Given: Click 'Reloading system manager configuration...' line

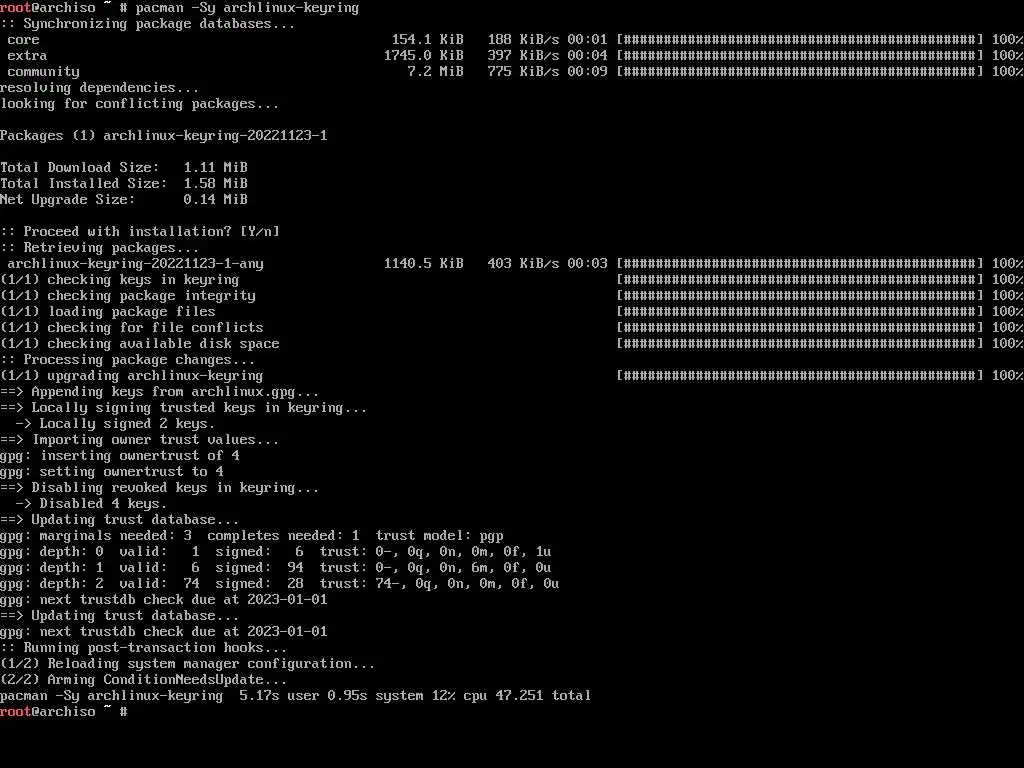Looking at the screenshot, I should tap(187, 664).
